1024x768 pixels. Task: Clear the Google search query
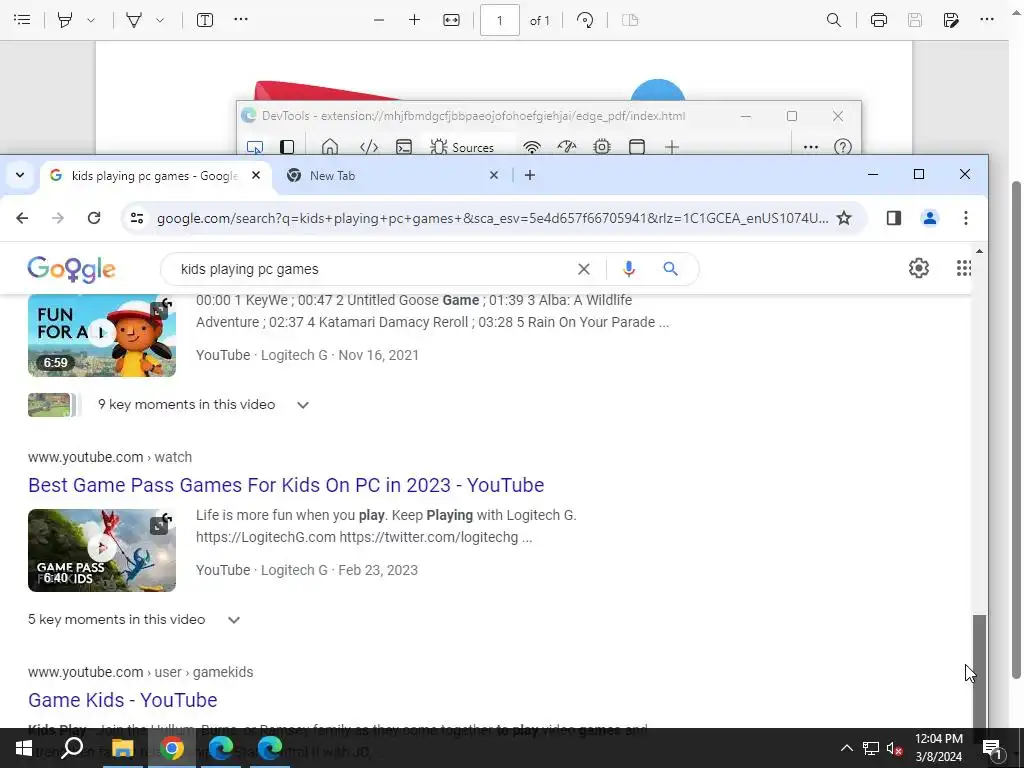coord(584,269)
